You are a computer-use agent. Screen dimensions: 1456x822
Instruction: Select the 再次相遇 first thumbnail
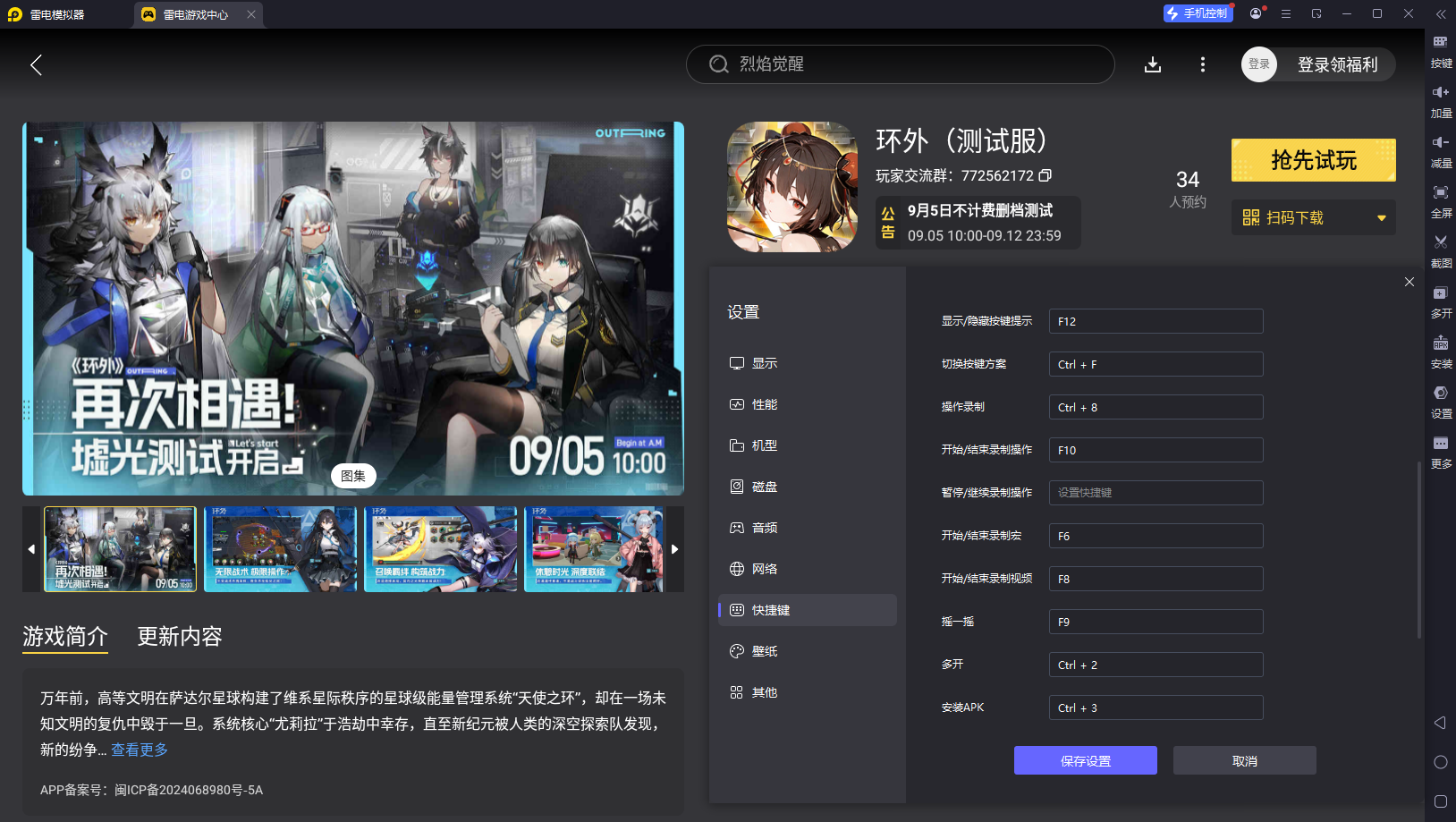pyautogui.click(x=120, y=549)
